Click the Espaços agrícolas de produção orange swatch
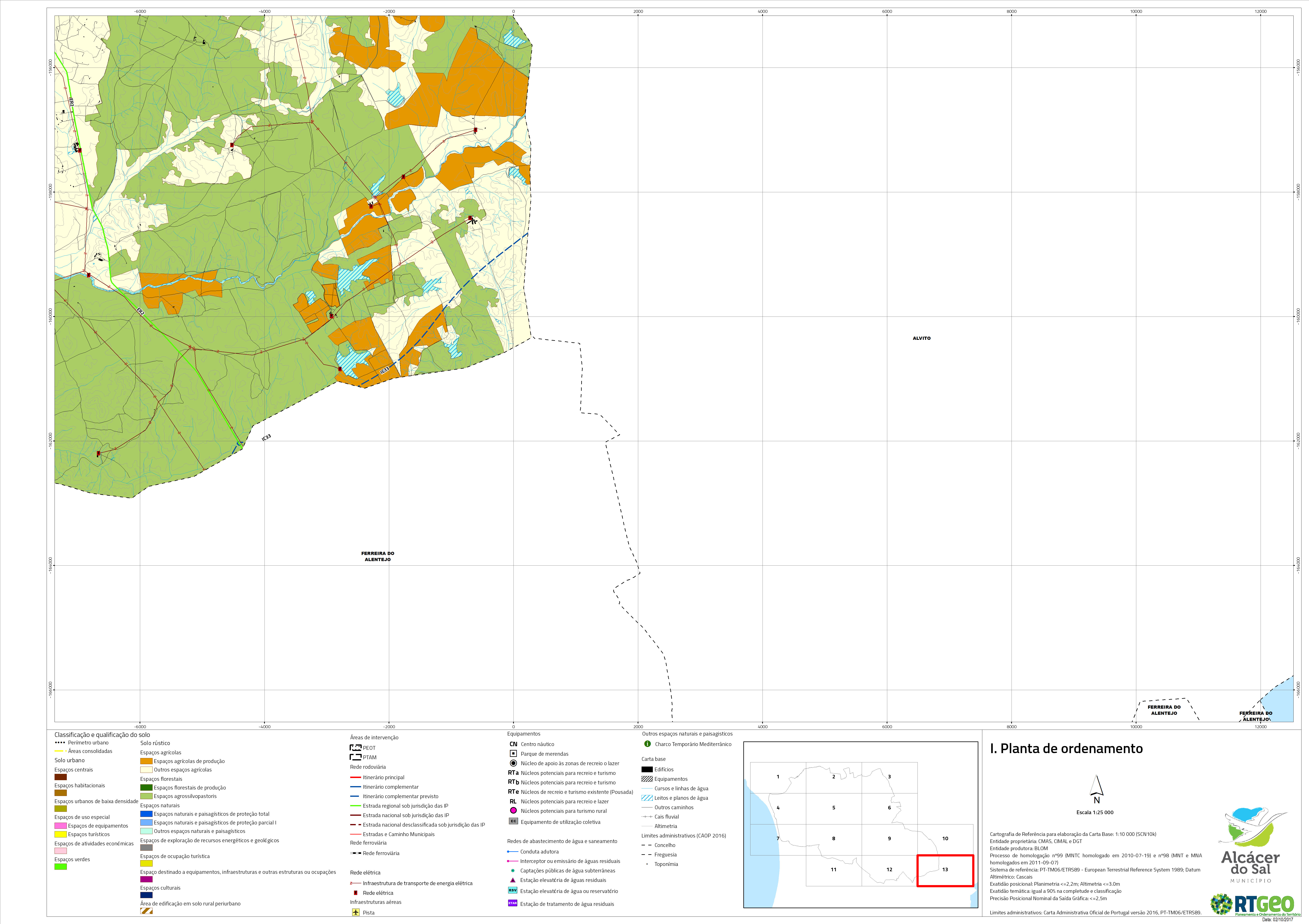This screenshot has height=924, width=1309. pos(146,761)
